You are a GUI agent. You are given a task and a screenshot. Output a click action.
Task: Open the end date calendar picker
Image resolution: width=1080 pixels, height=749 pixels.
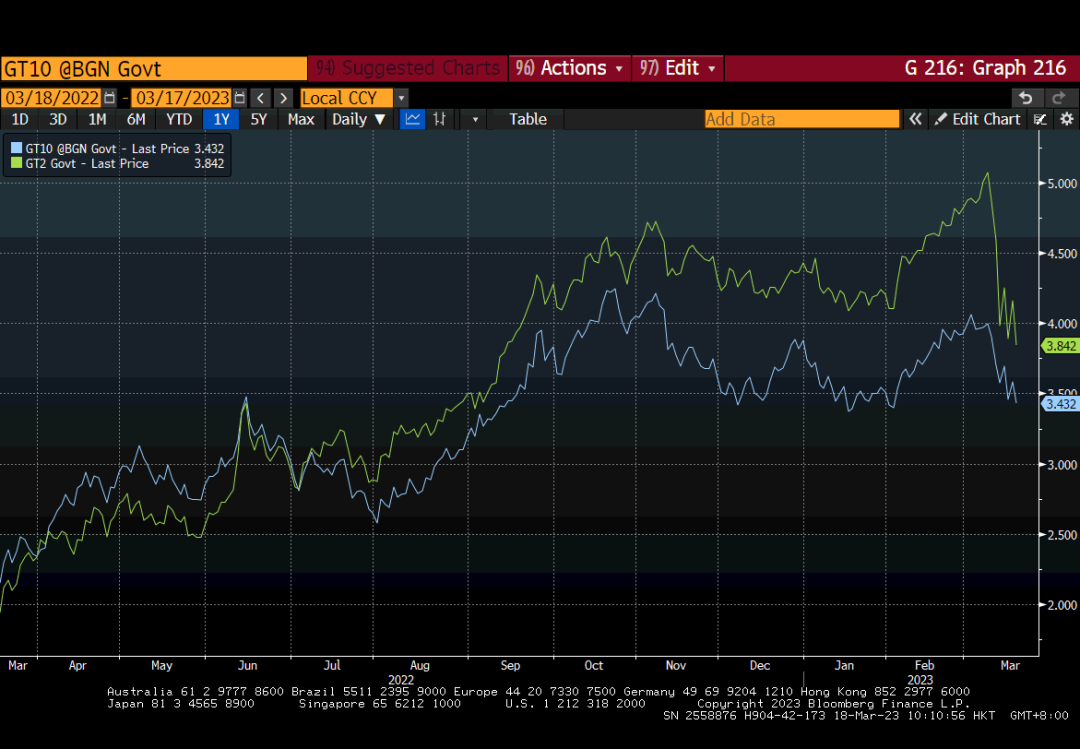pos(239,98)
